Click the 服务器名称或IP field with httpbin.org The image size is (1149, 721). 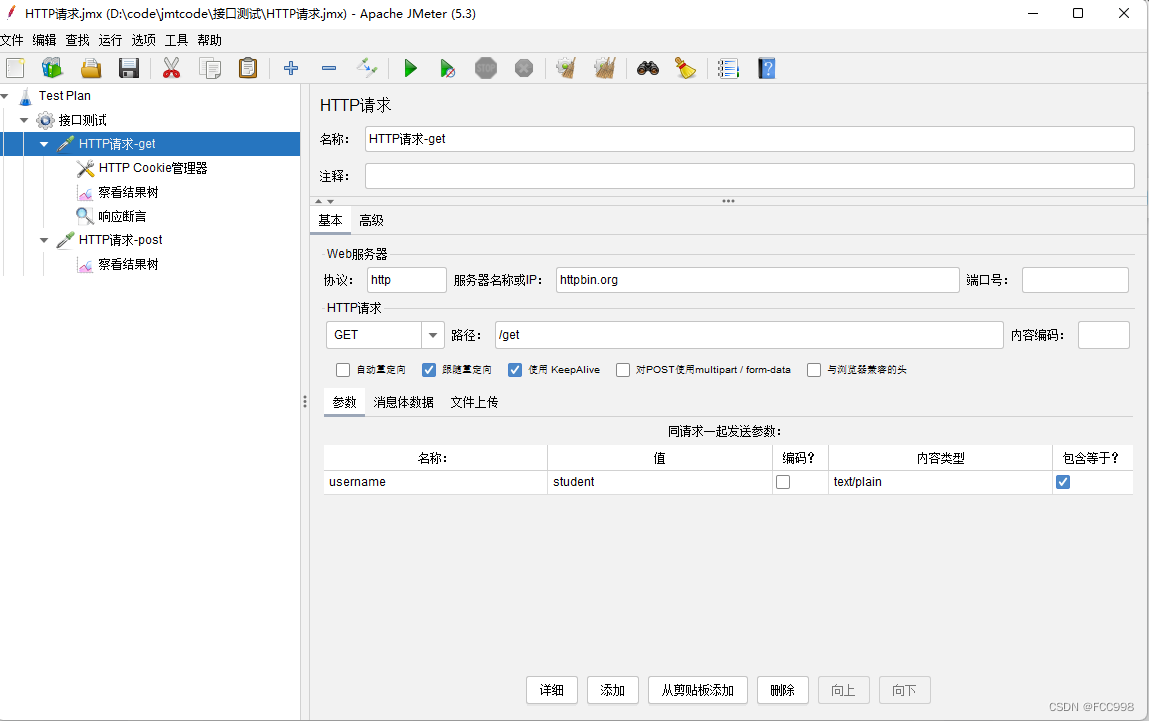[758, 280]
